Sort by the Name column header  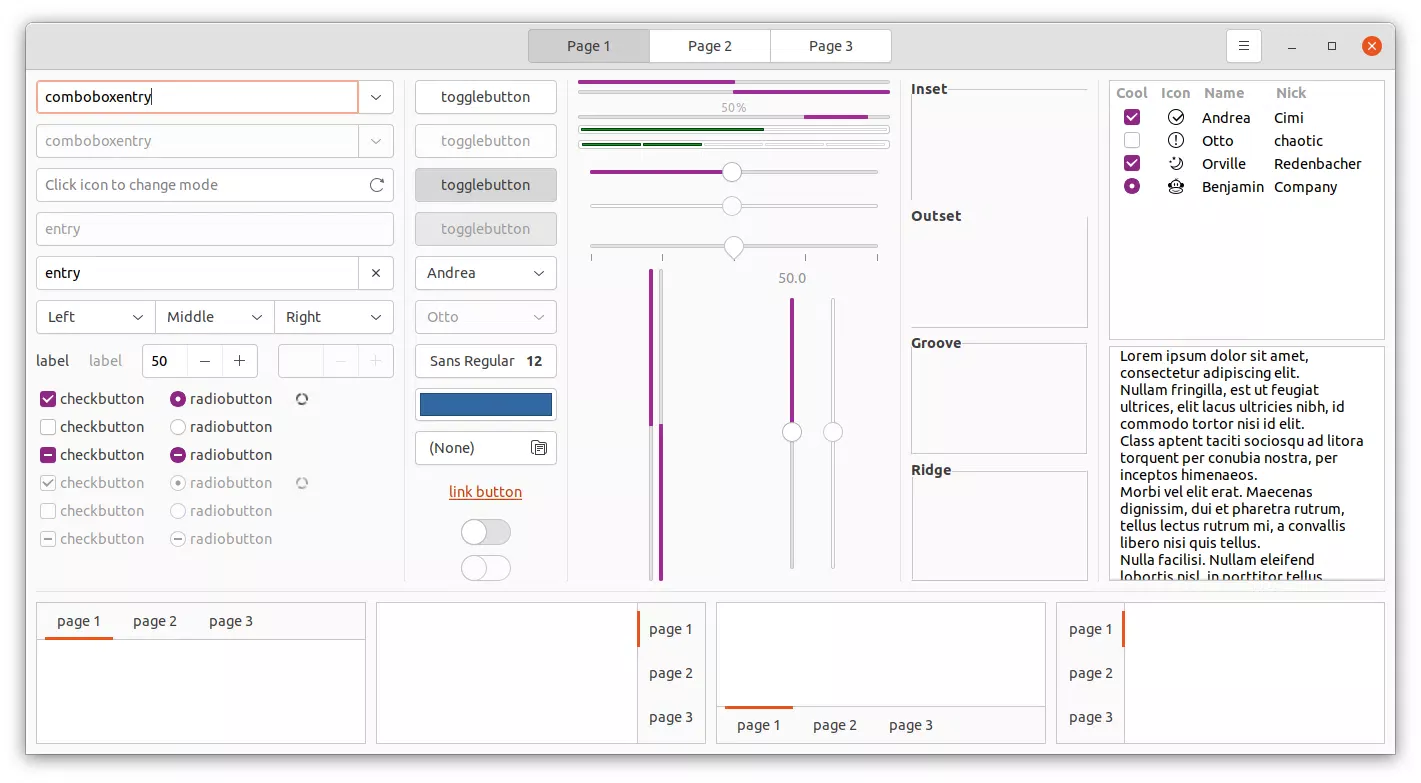click(1224, 93)
